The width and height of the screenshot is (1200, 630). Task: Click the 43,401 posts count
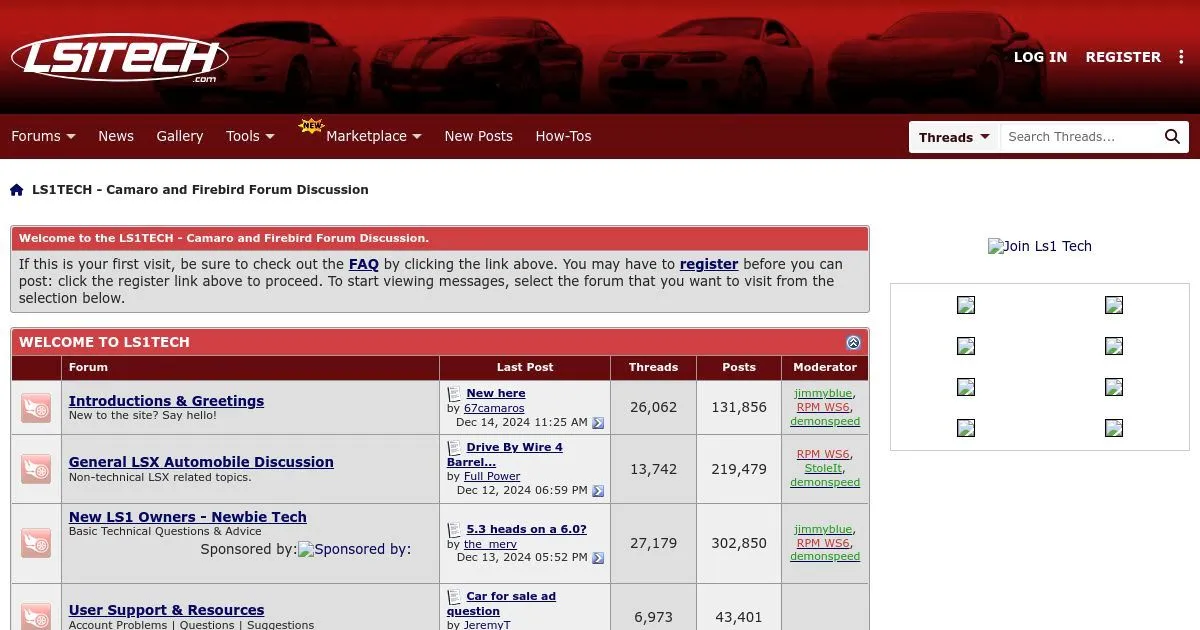click(739, 617)
